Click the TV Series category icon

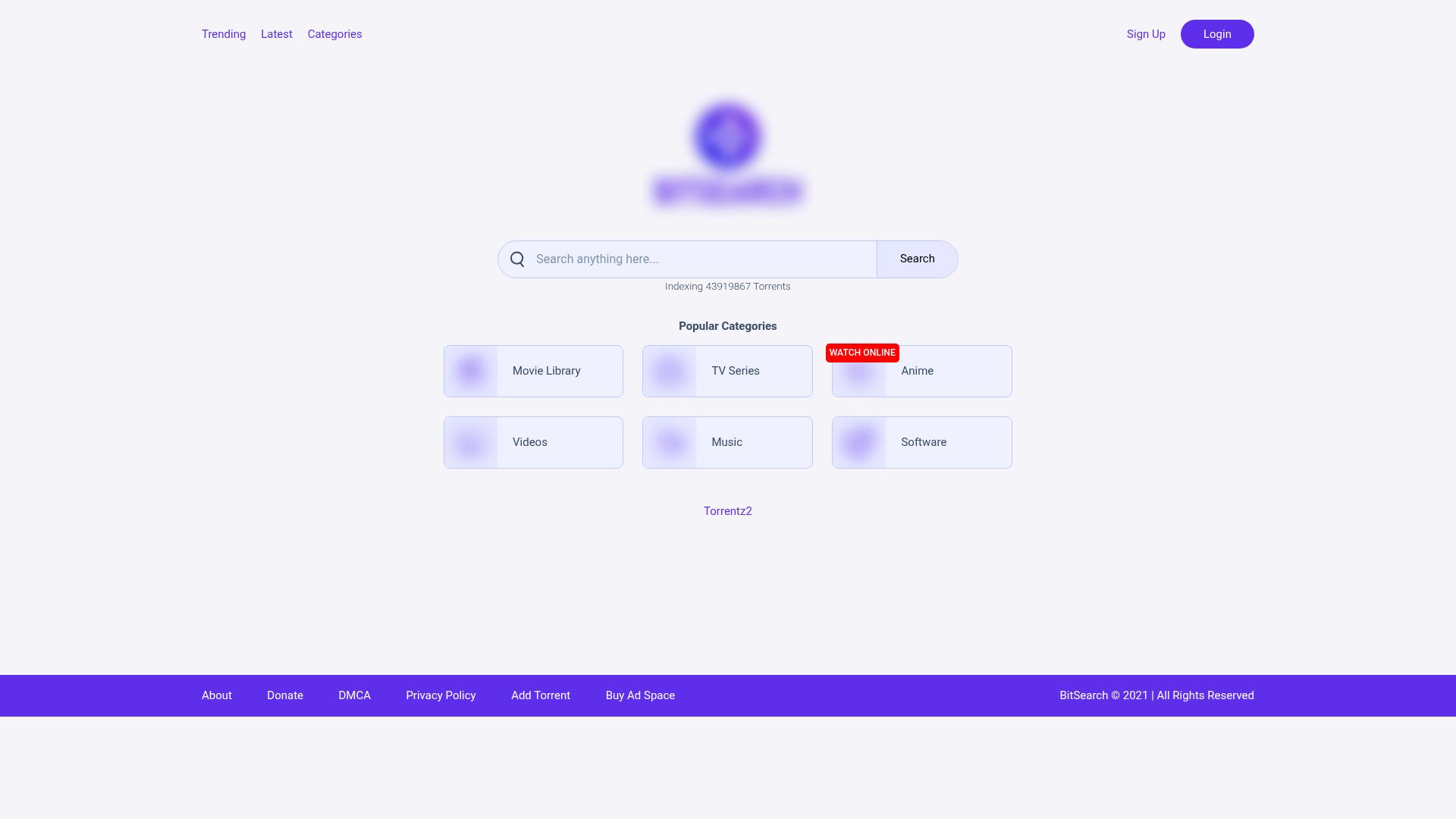pyautogui.click(x=670, y=371)
